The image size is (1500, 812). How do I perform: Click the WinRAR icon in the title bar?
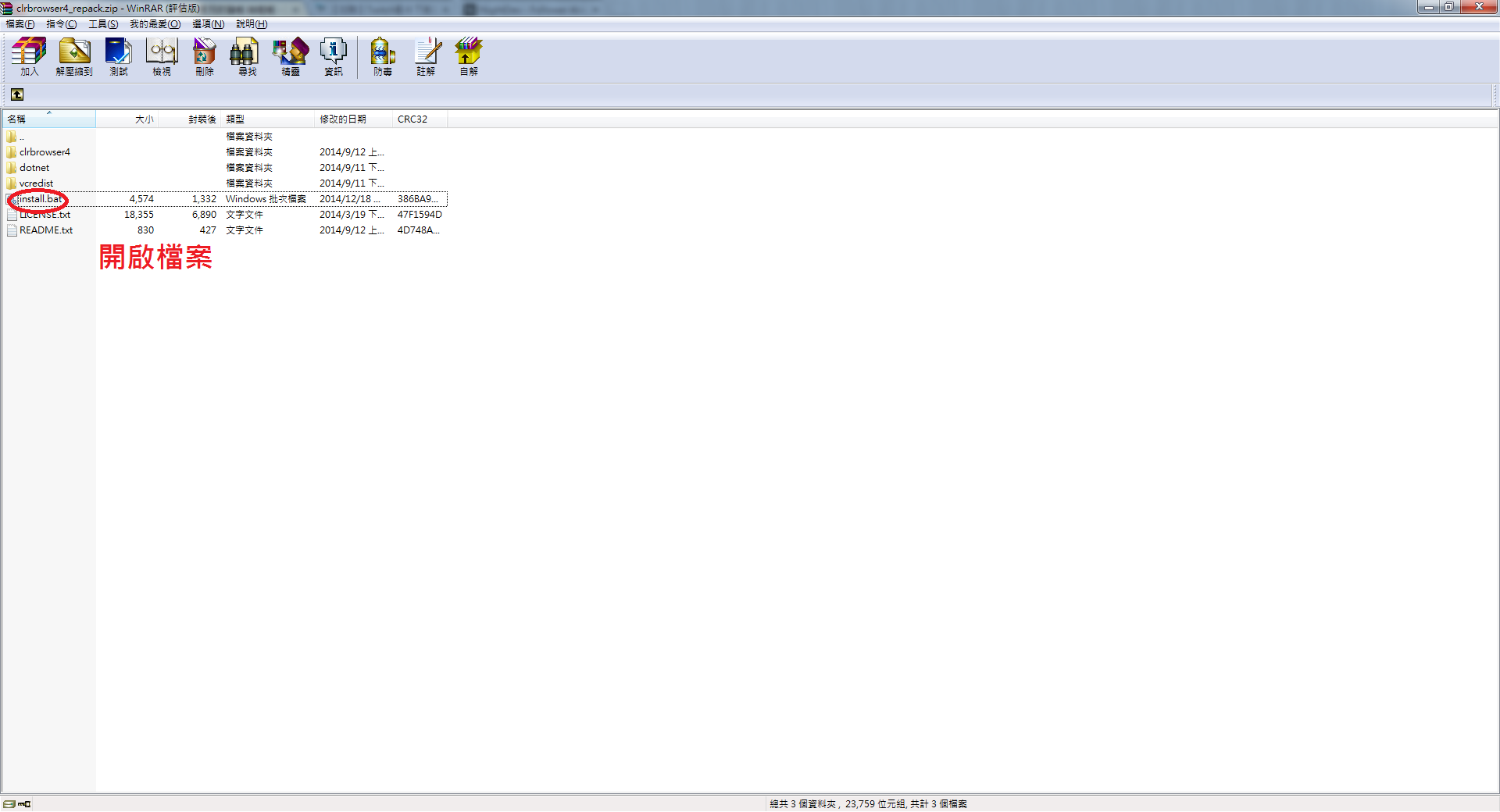(x=7, y=8)
